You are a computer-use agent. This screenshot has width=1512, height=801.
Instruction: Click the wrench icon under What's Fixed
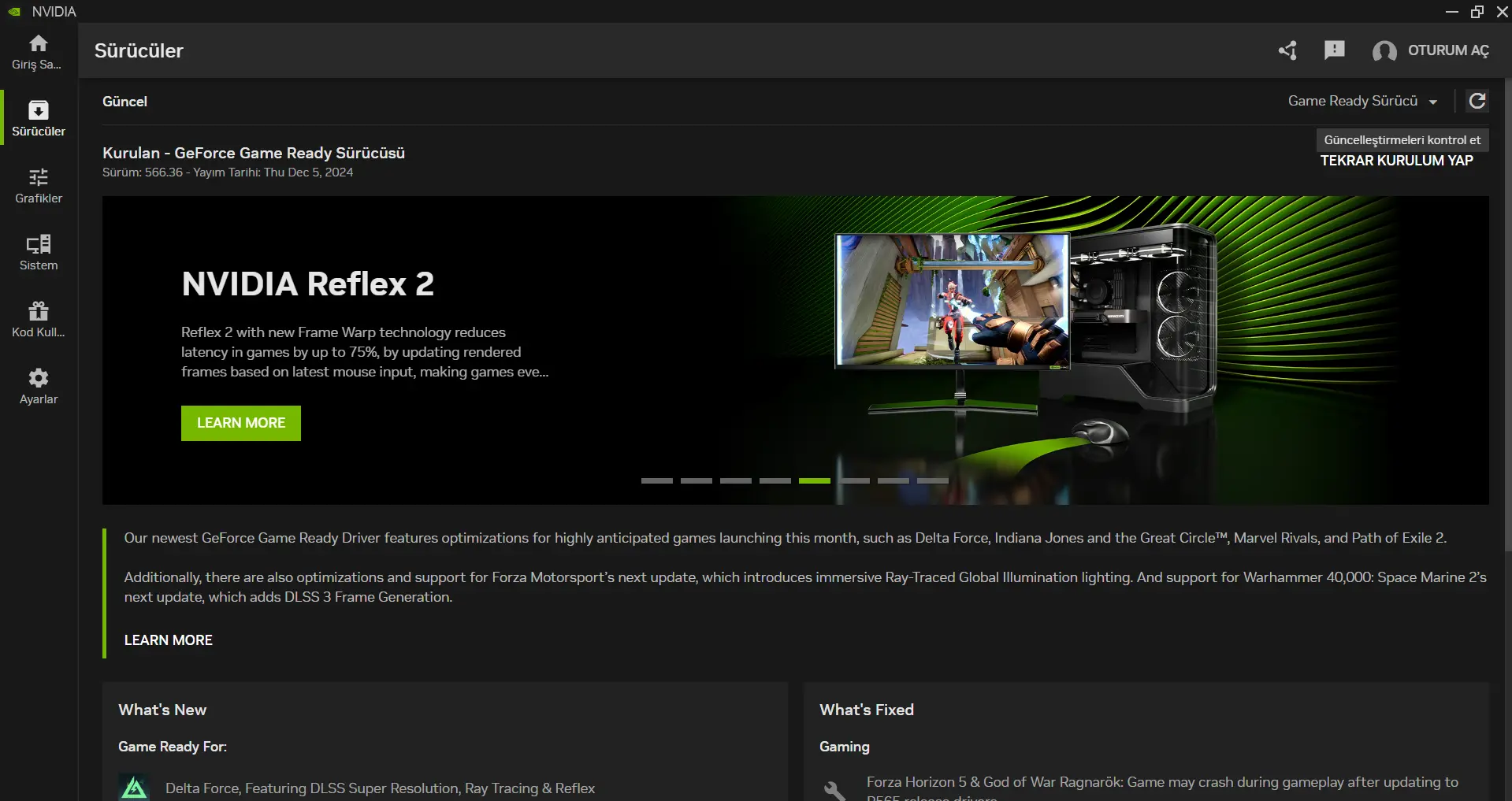(834, 790)
